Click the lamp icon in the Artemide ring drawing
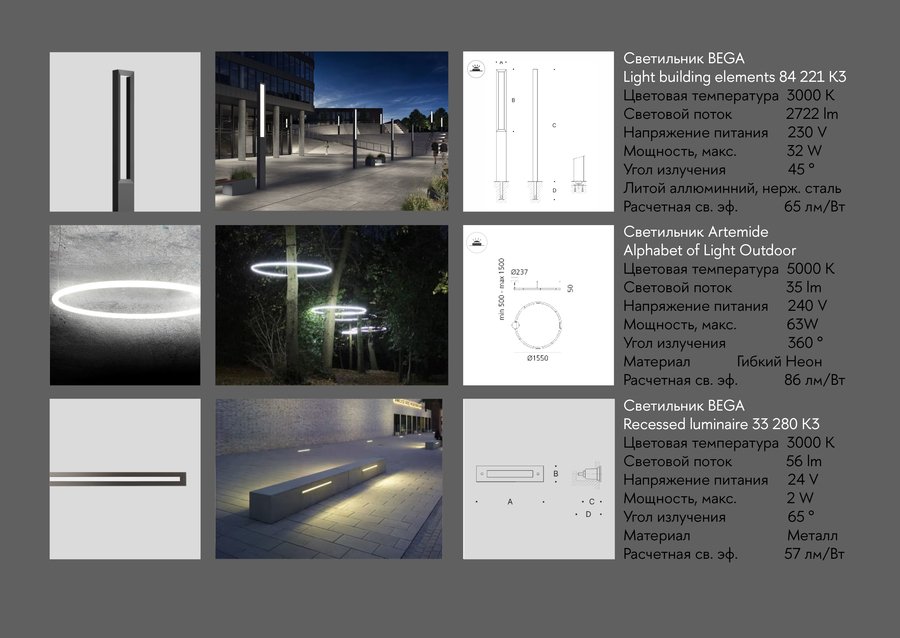Viewport: 900px width, 638px height. (476, 242)
